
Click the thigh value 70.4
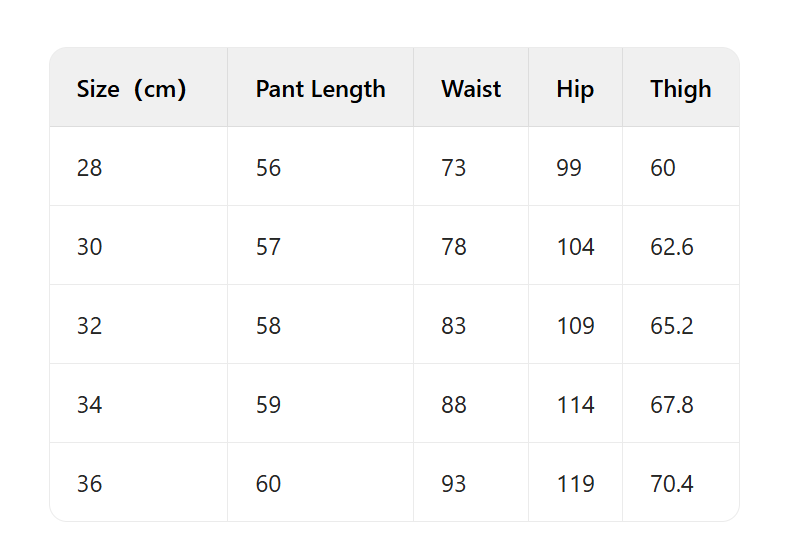click(x=672, y=484)
